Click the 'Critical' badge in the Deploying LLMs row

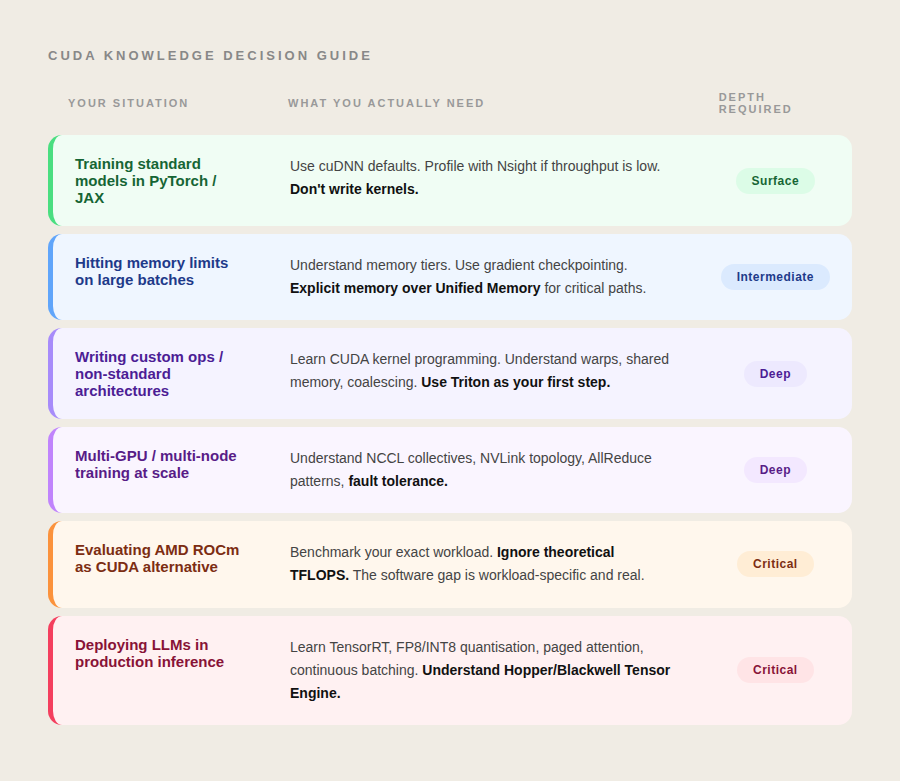tap(775, 670)
